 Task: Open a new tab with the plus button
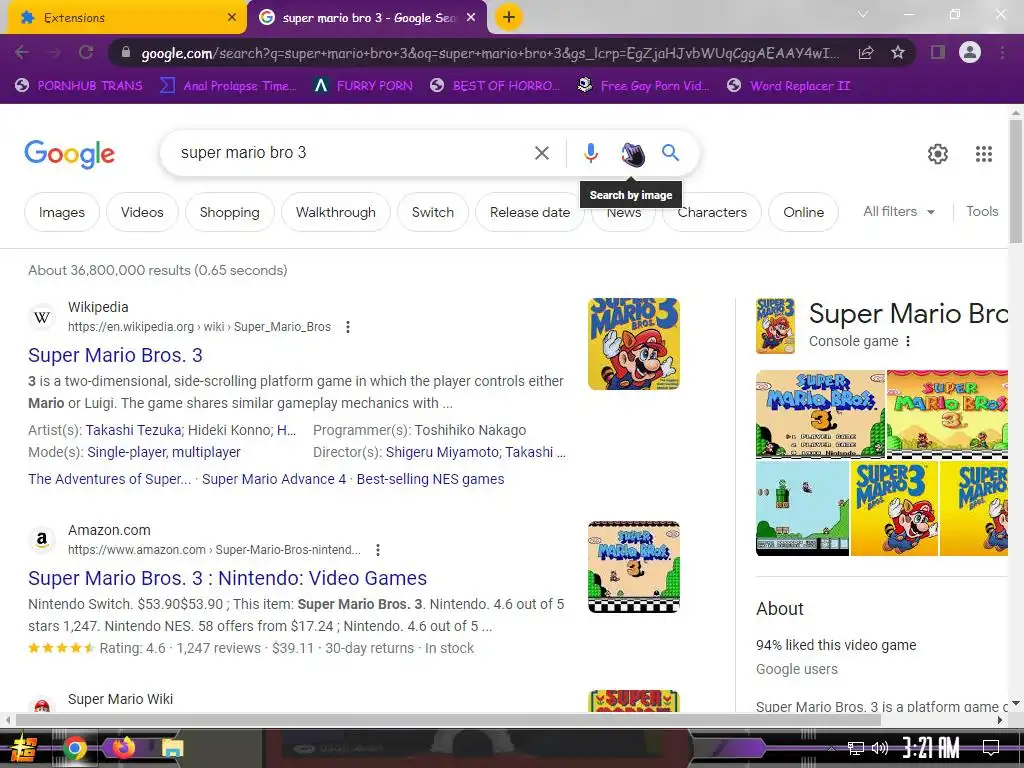point(509,17)
